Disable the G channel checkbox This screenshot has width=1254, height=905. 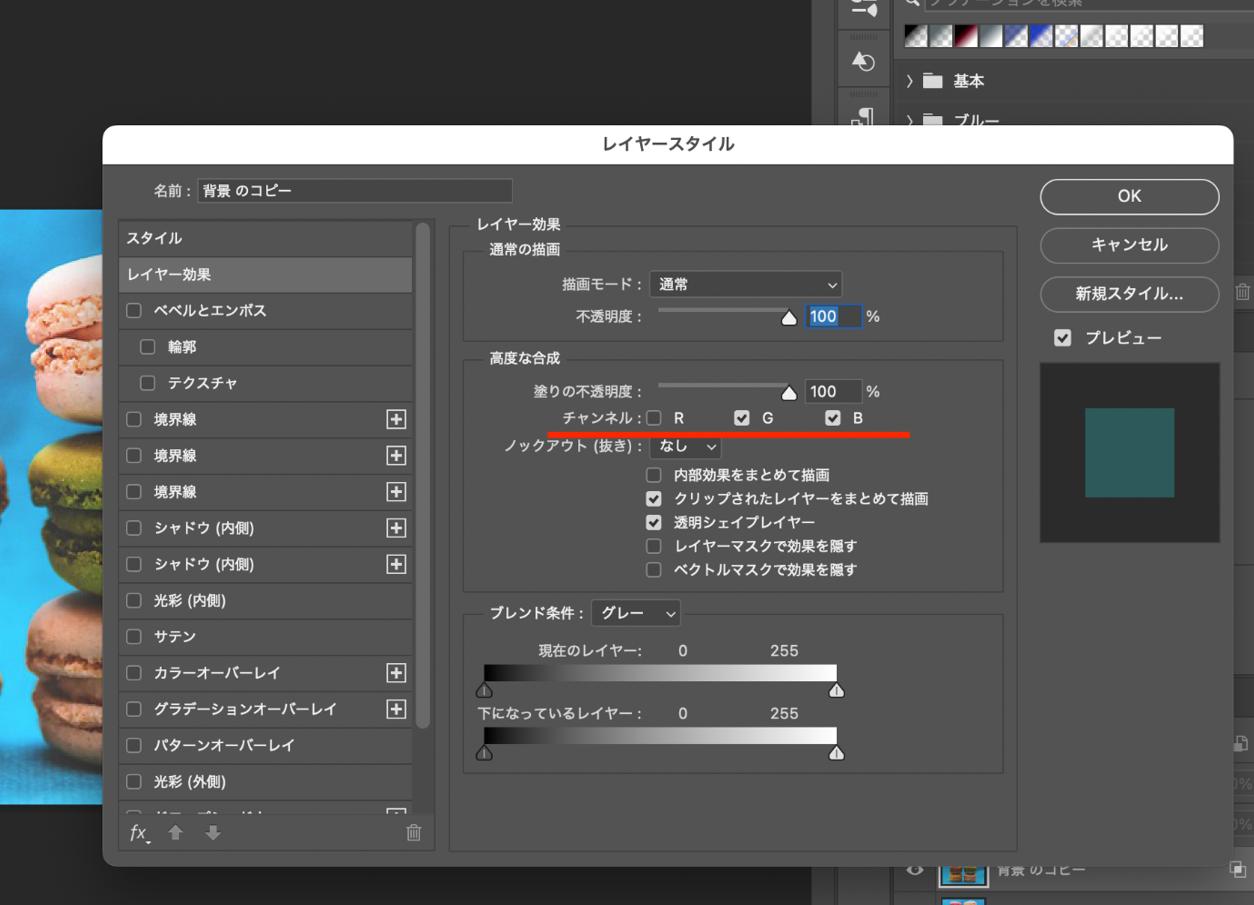click(741, 417)
